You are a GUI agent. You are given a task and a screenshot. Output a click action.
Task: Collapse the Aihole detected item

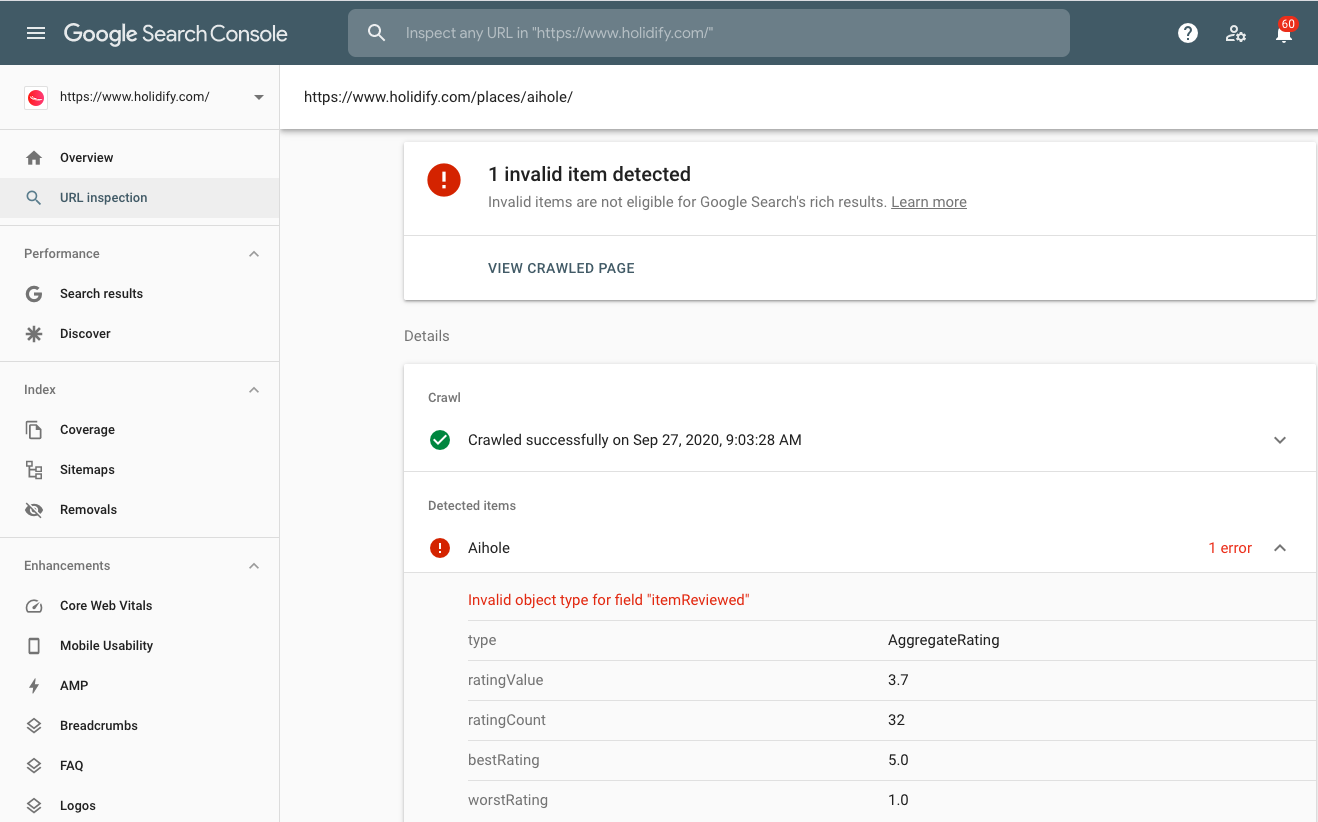(x=1280, y=548)
